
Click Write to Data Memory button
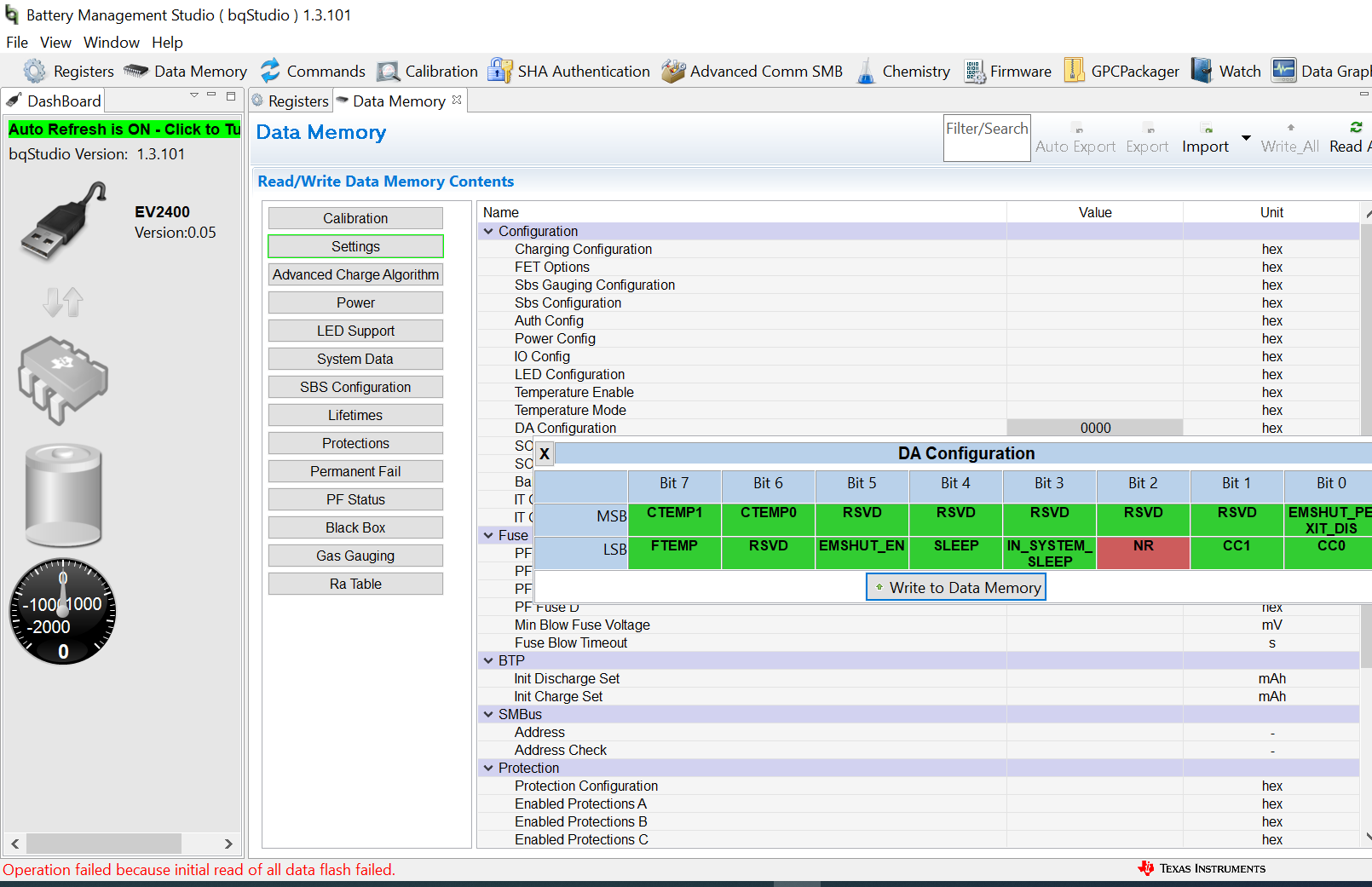[956, 587]
